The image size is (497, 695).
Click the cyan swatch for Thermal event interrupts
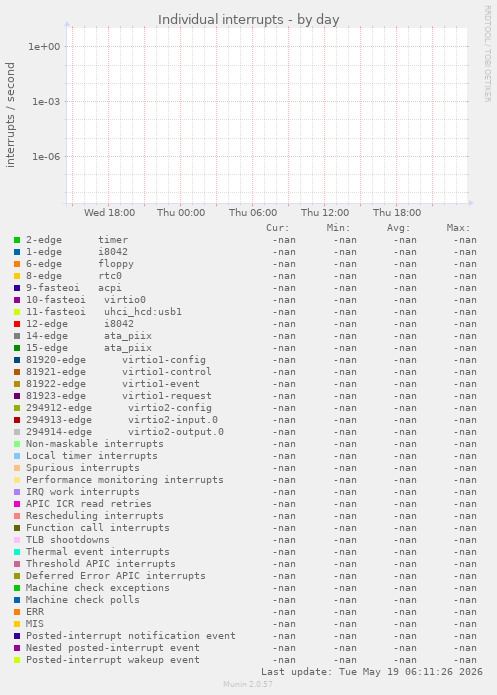point(17,552)
